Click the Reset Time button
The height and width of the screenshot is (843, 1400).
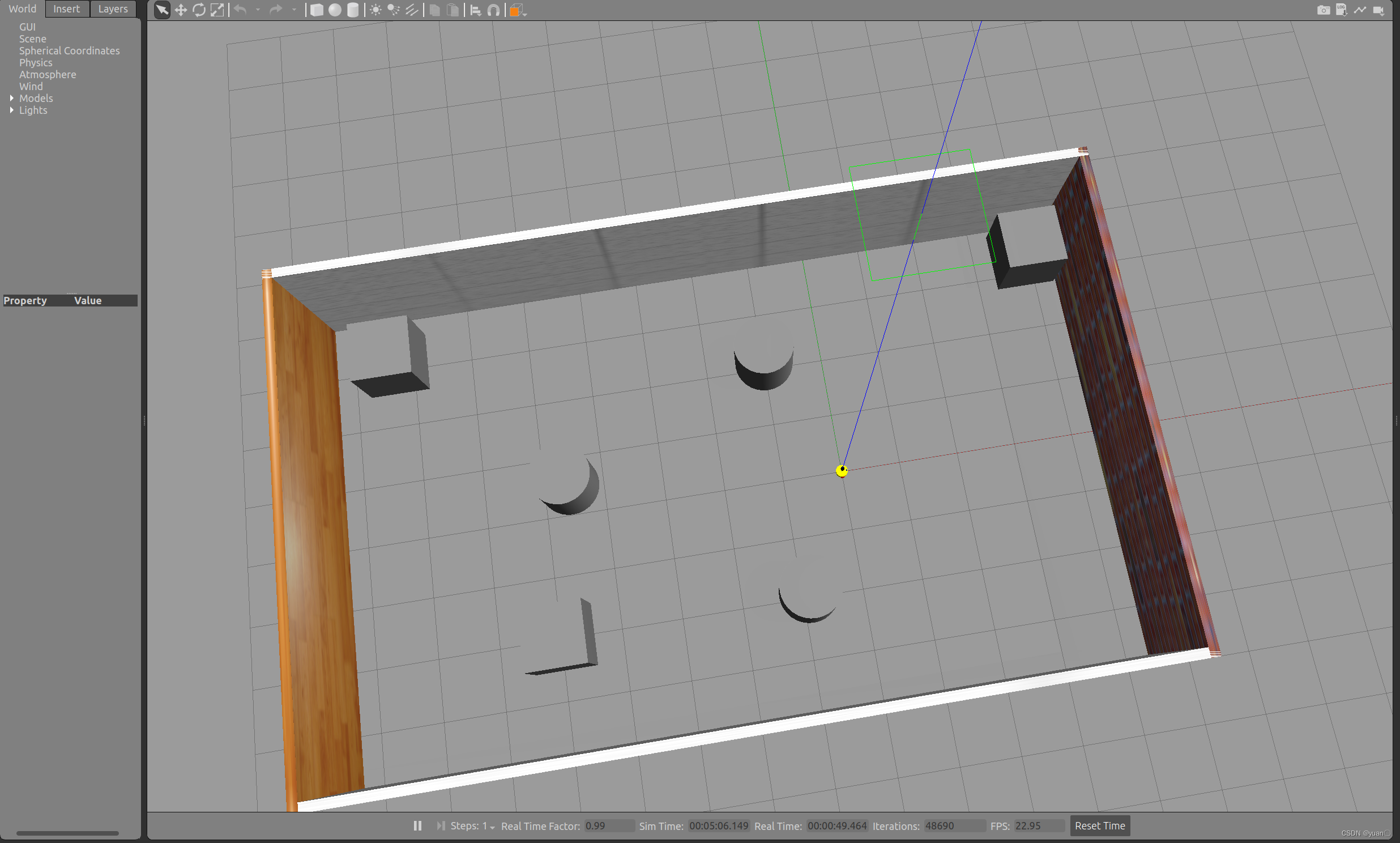point(1099,825)
